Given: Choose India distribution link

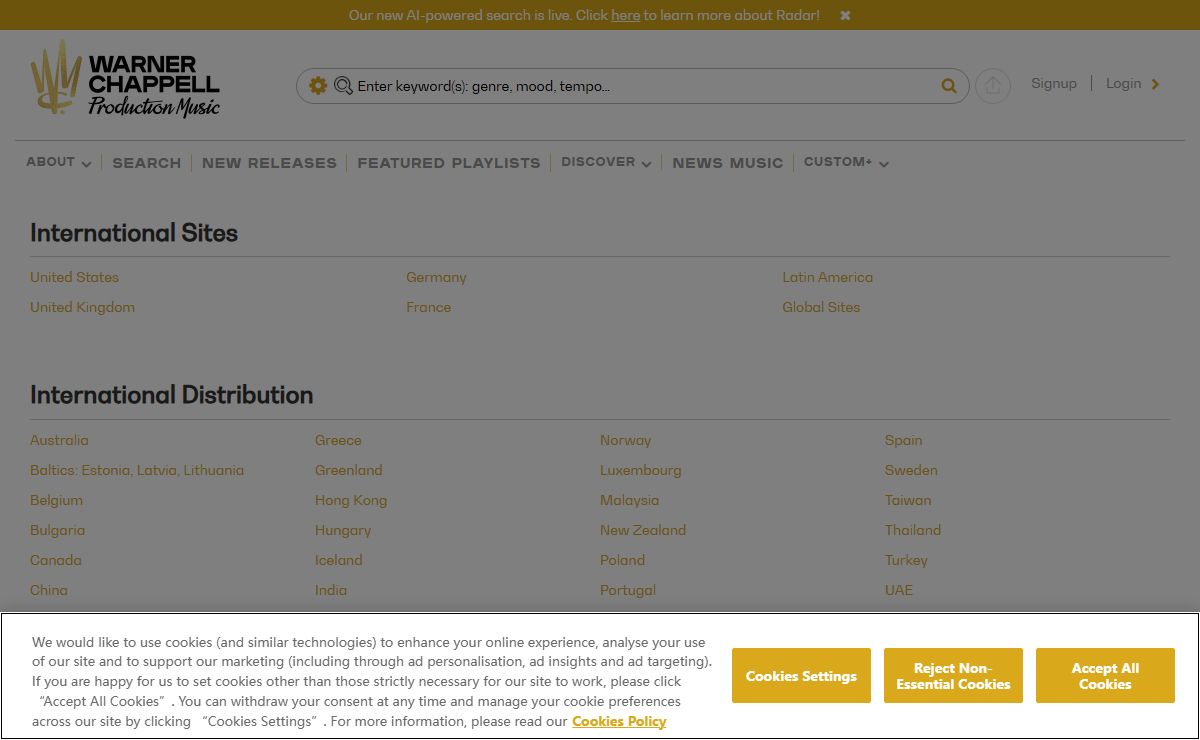Looking at the screenshot, I should point(331,590).
